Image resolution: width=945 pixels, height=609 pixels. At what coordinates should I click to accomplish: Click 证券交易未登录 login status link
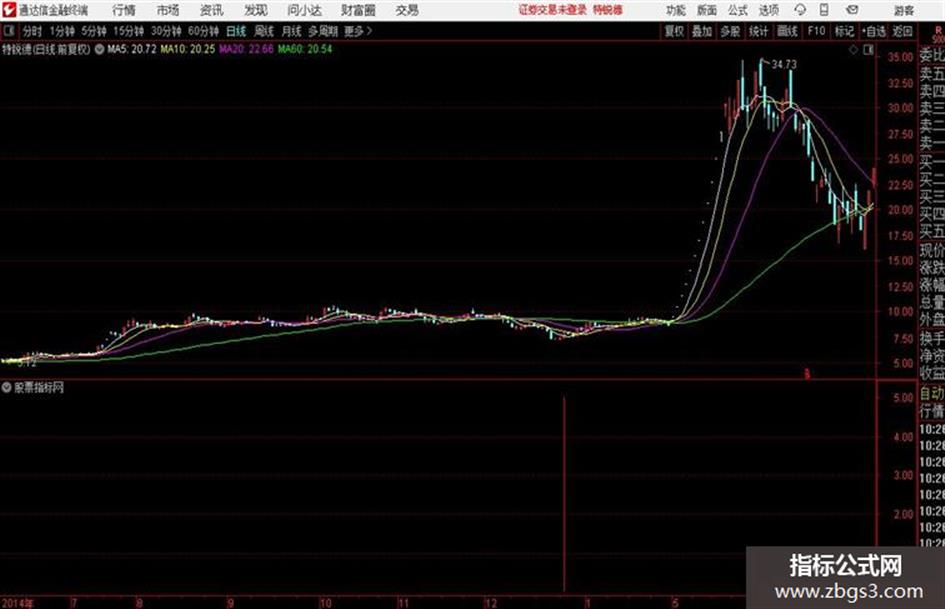[553, 10]
